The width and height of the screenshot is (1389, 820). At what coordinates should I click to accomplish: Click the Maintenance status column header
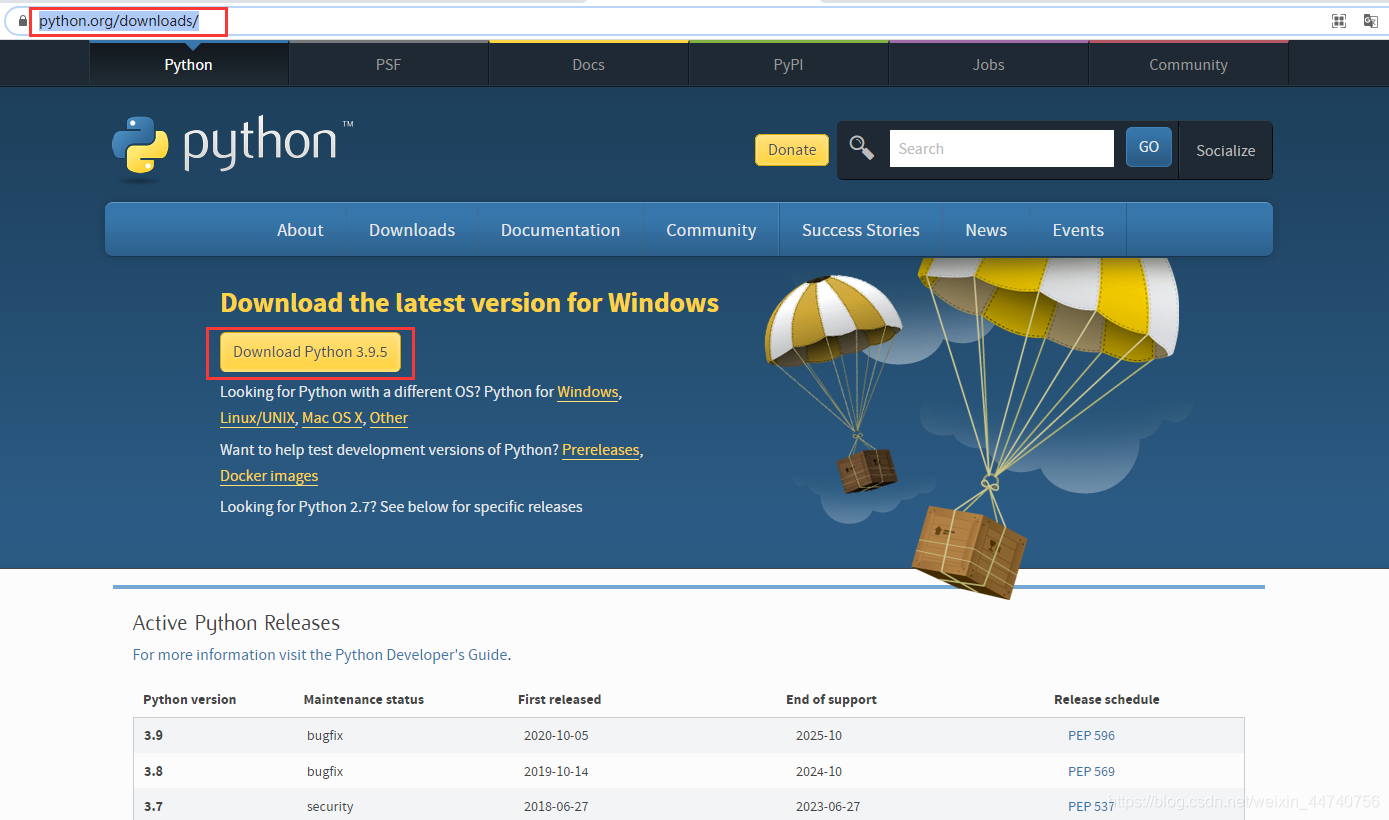tap(364, 699)
